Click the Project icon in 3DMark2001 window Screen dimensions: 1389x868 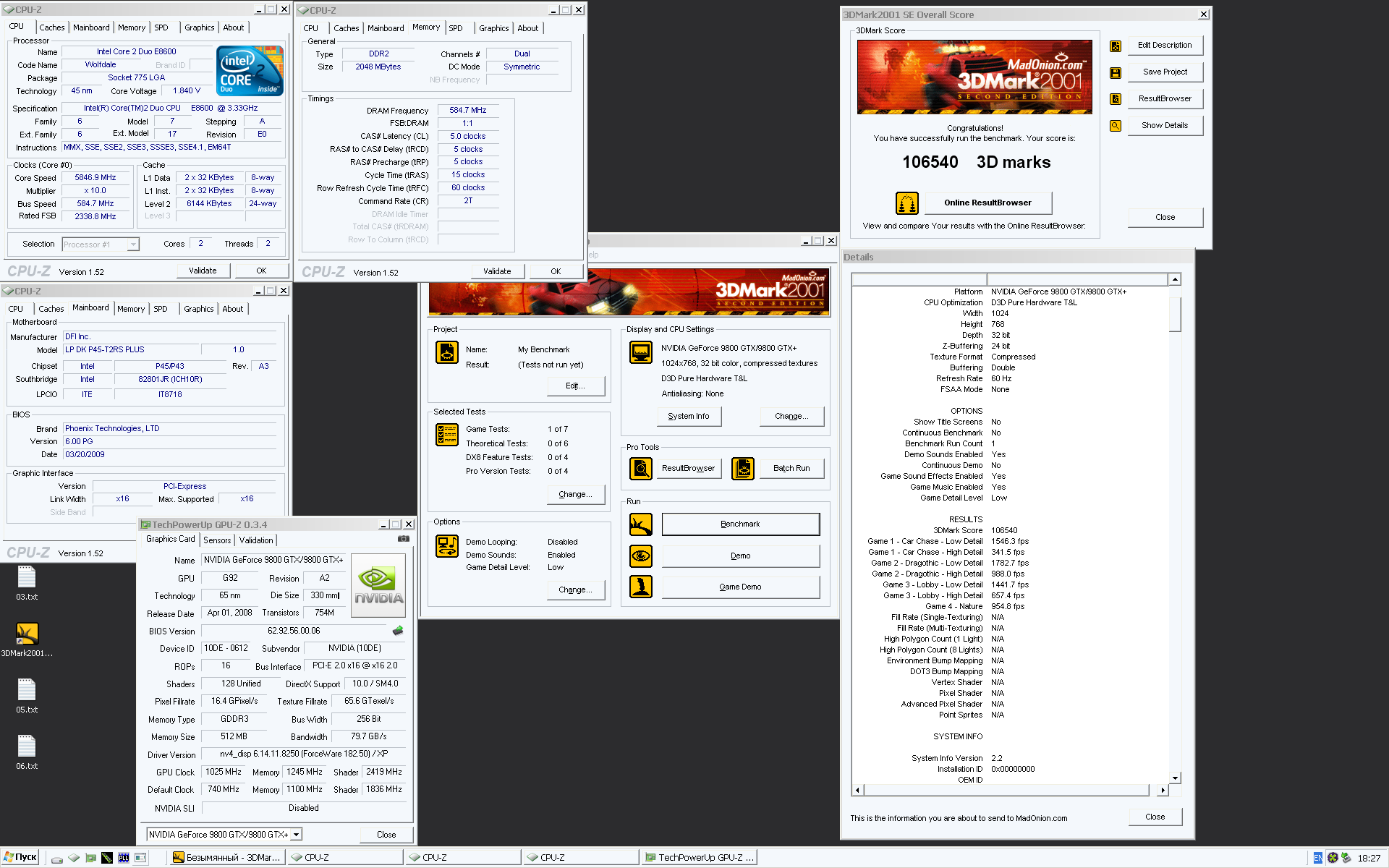pos(447,352)
